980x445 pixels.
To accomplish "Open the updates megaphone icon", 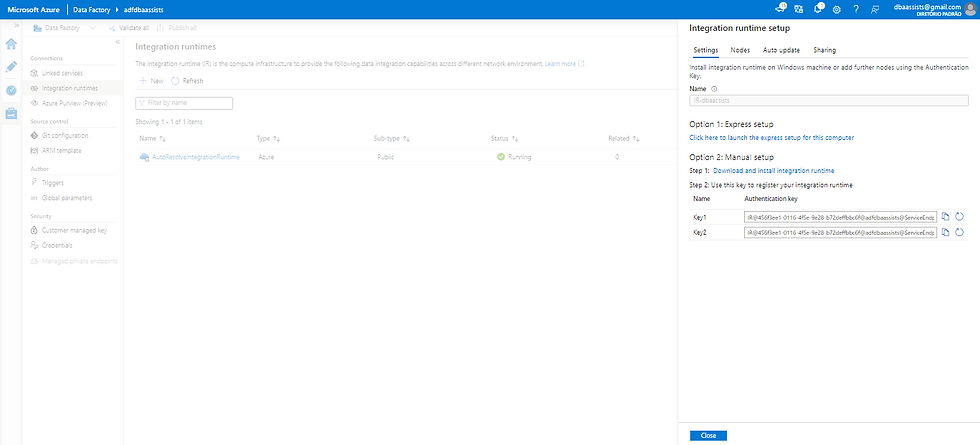I will (x=780, y=9).
